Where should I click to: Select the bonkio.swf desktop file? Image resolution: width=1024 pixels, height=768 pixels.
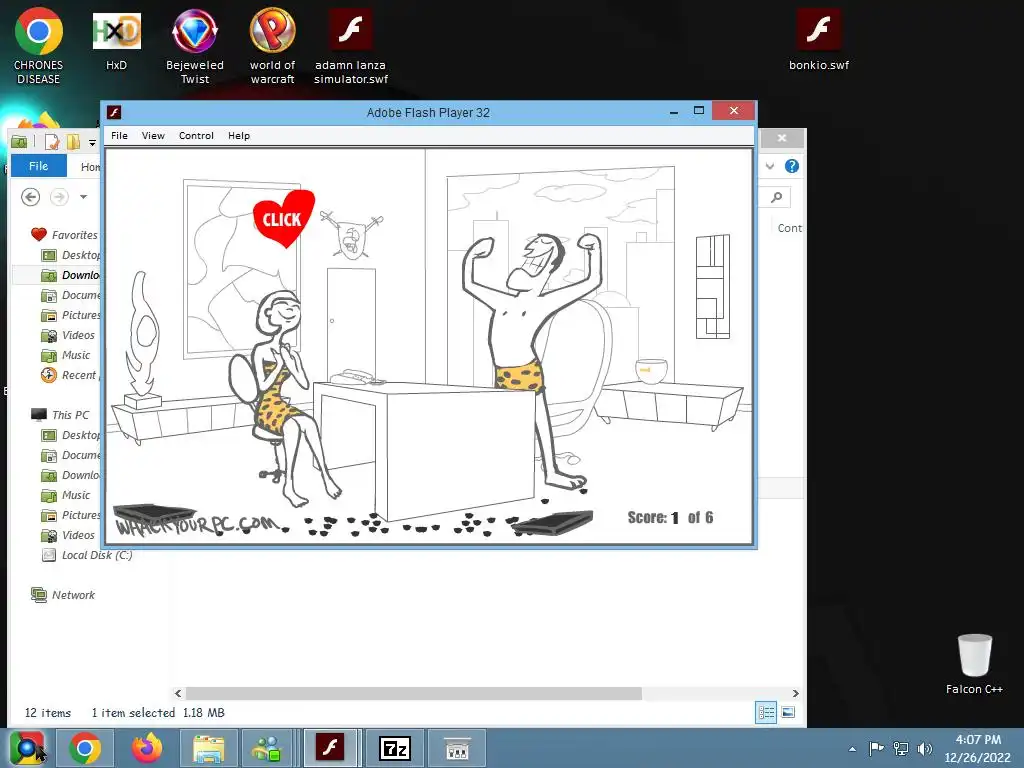[819, 40]
